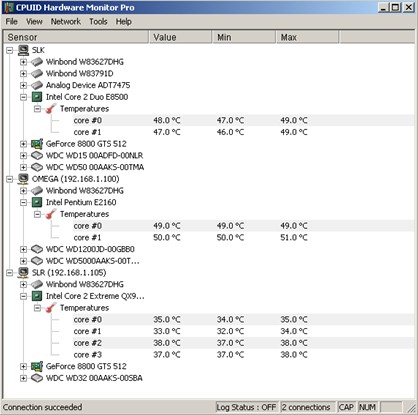This screenshot has width=418, height=415.
Task: Click the WDC WD1200JD-00GBB0 hard drive icon
Action: (x=37, y=249)
